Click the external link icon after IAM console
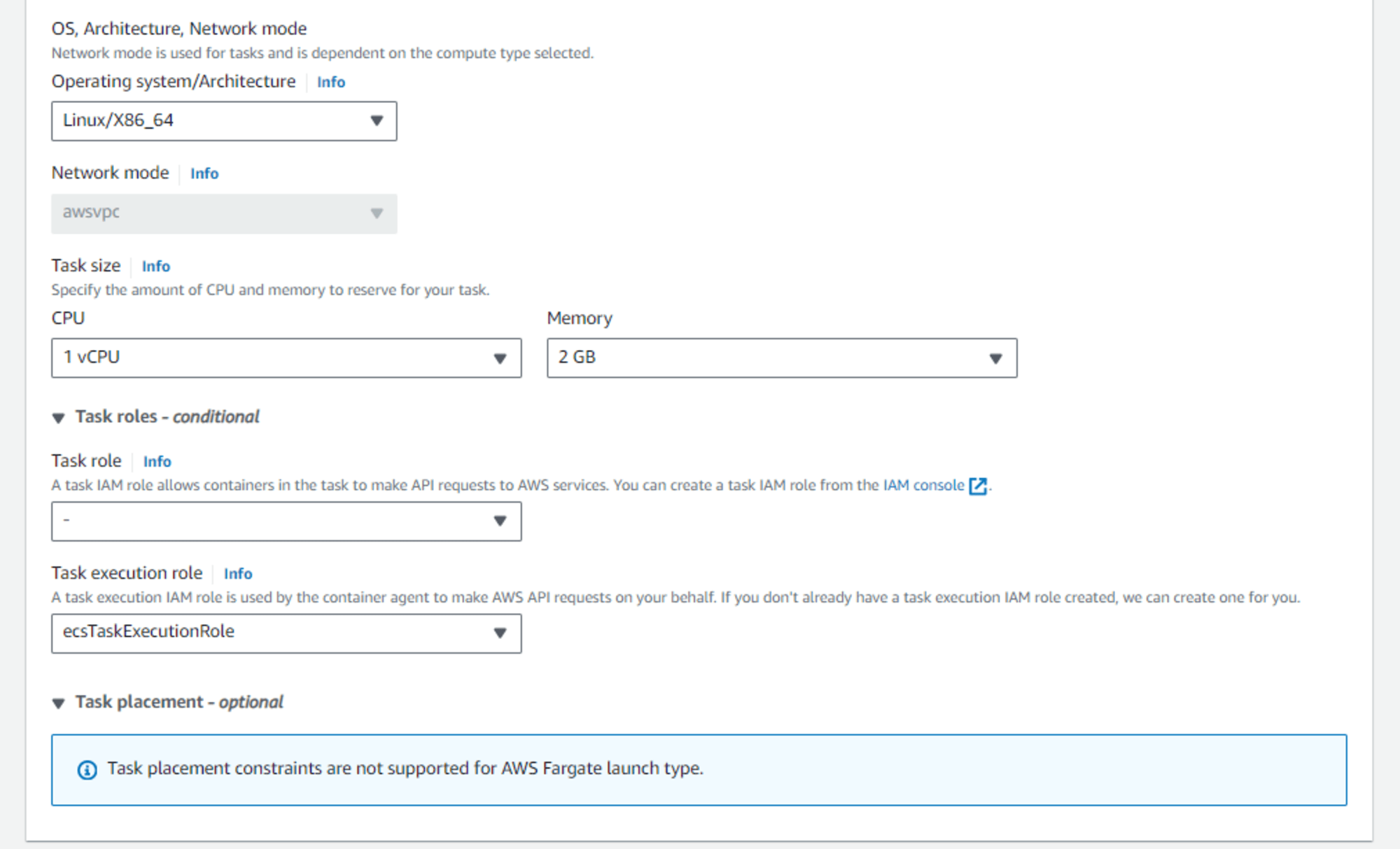This screenshot has height=849, width=1400. pos(978,486)
